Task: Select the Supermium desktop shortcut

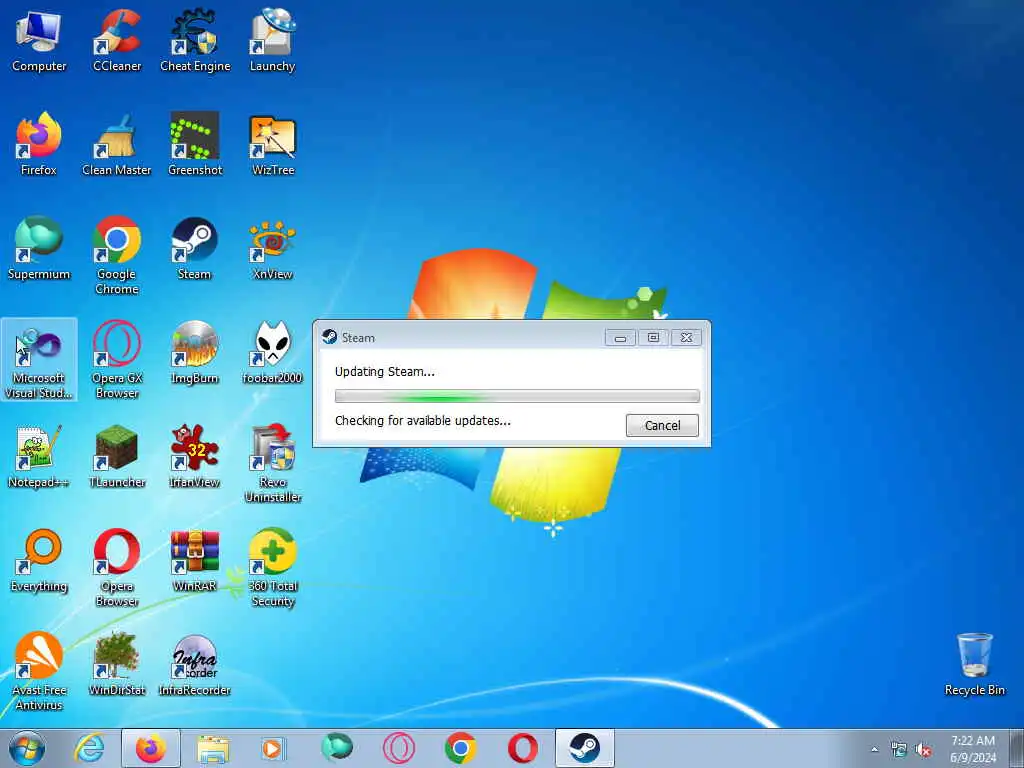Action: [x=39, y=249]
